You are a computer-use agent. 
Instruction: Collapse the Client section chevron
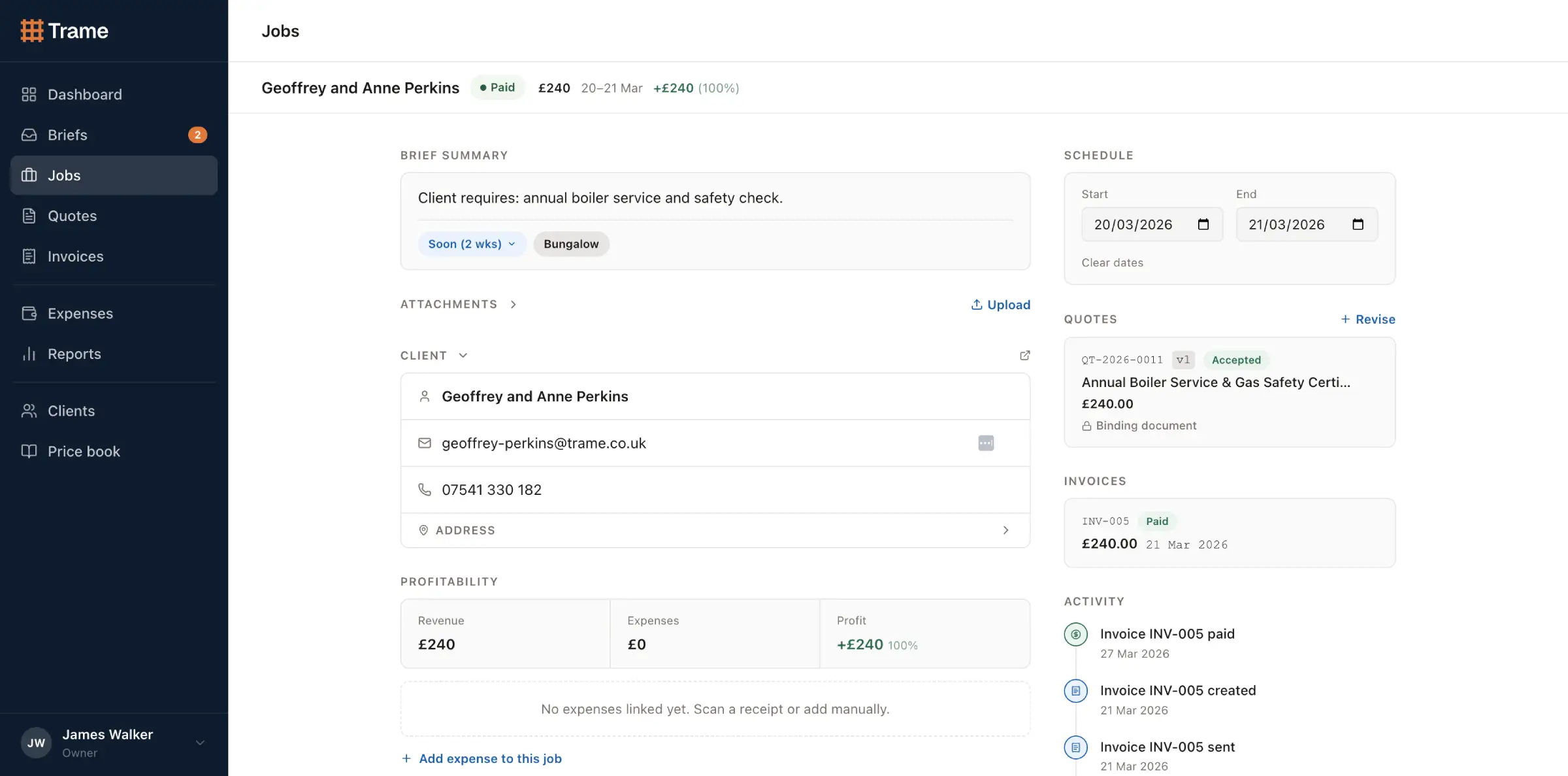463,356
